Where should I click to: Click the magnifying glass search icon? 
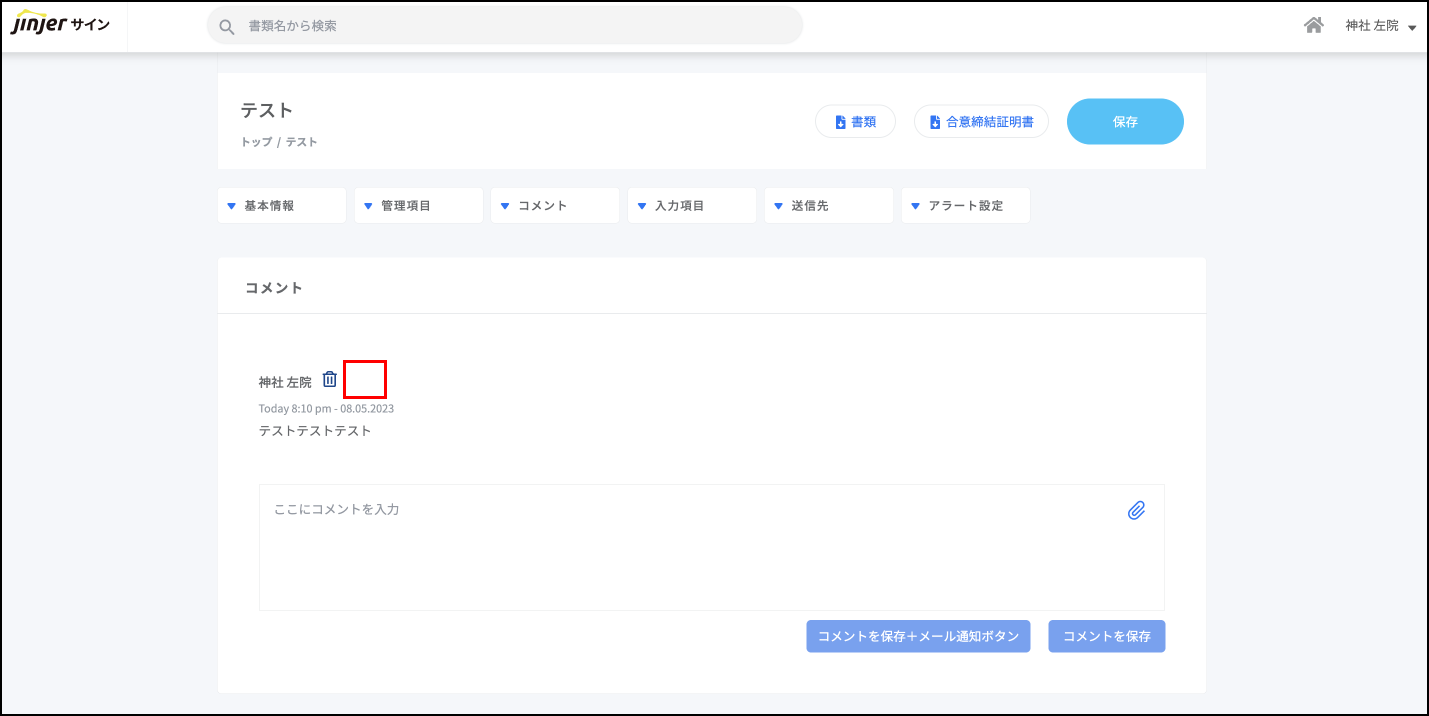coord(227,26)
